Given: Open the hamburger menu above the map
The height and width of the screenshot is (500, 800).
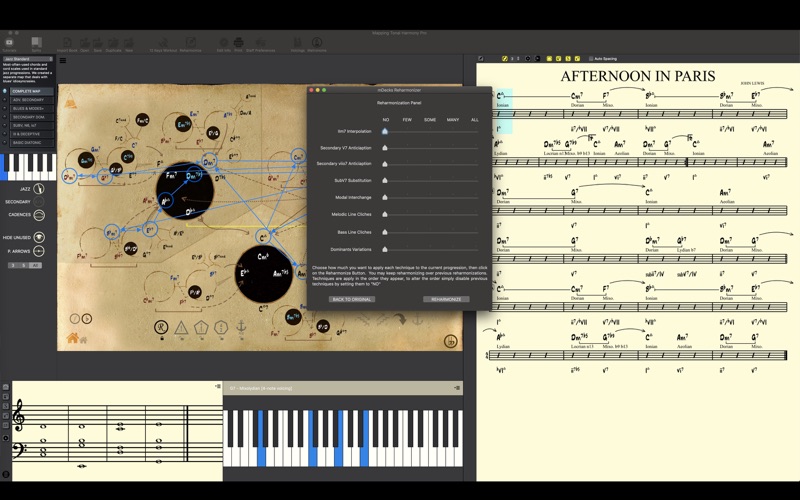Looking at the screenshot, I should [x=63, y=61].
